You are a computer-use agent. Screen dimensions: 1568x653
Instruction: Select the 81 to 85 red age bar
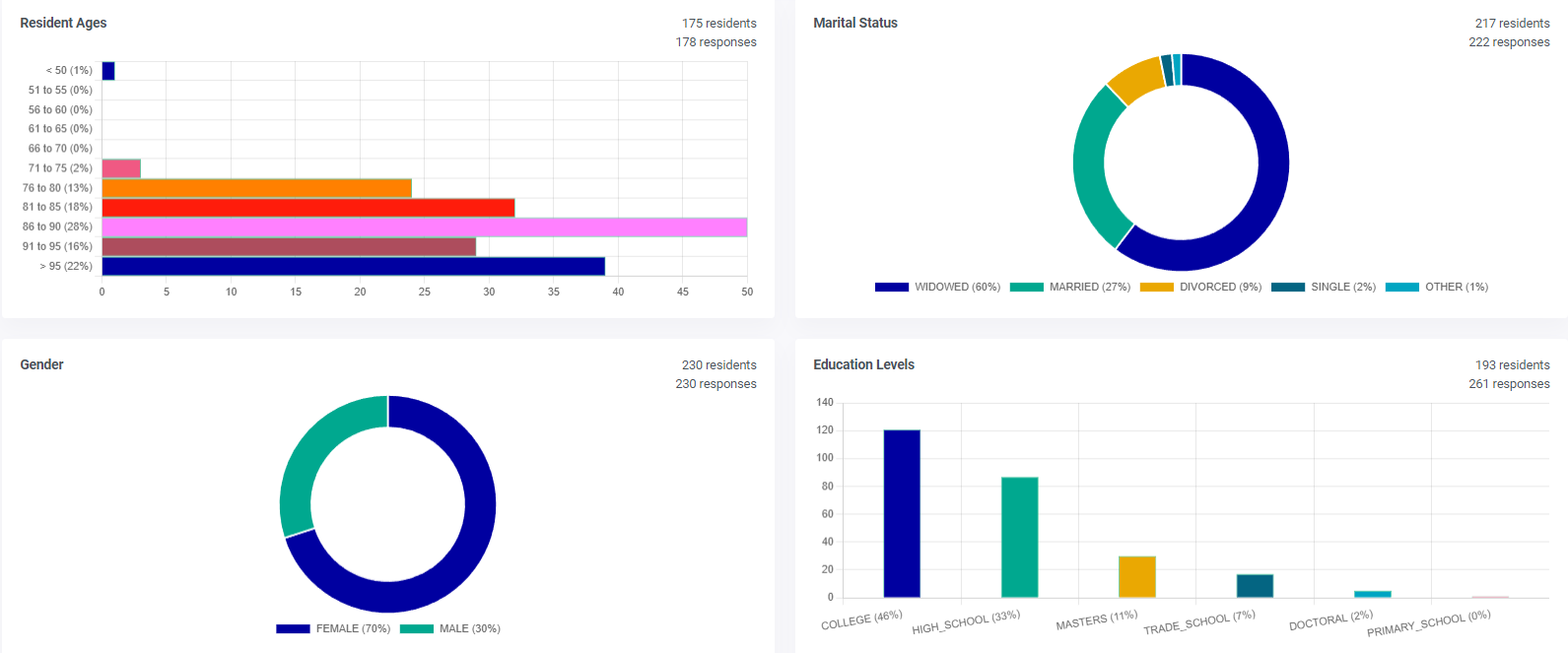point(308,208)
